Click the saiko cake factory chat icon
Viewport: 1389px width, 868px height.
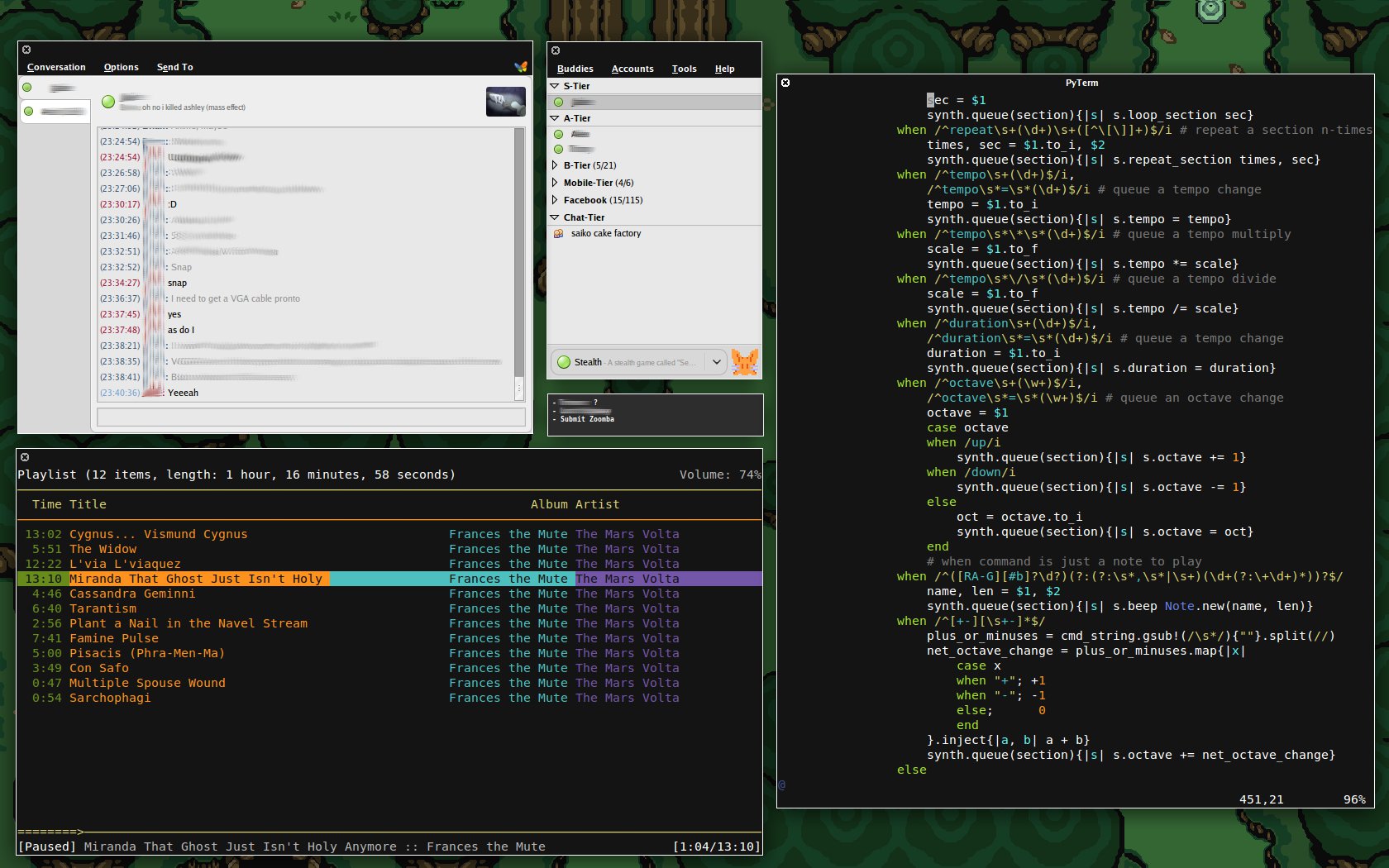[x=558, y=234]
